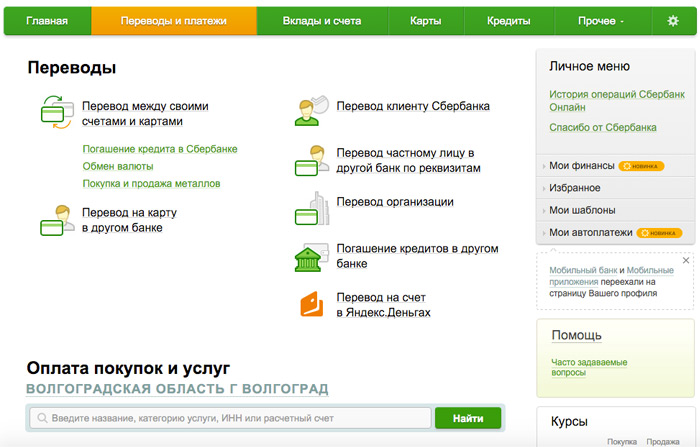Open Перевод на карту в другом банке
The height and width of the screenshot is (447, 700).
(129, 220)
